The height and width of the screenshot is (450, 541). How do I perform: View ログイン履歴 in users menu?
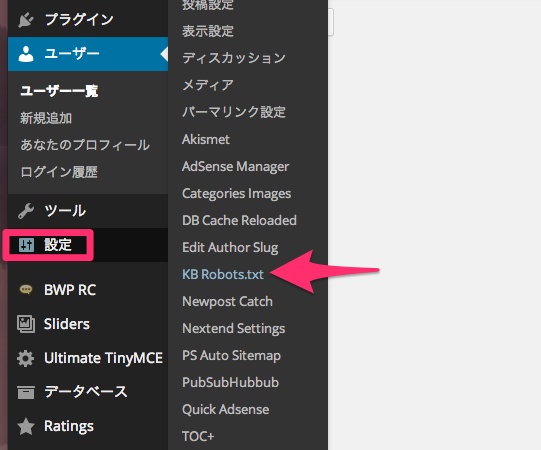pos(59,172)
